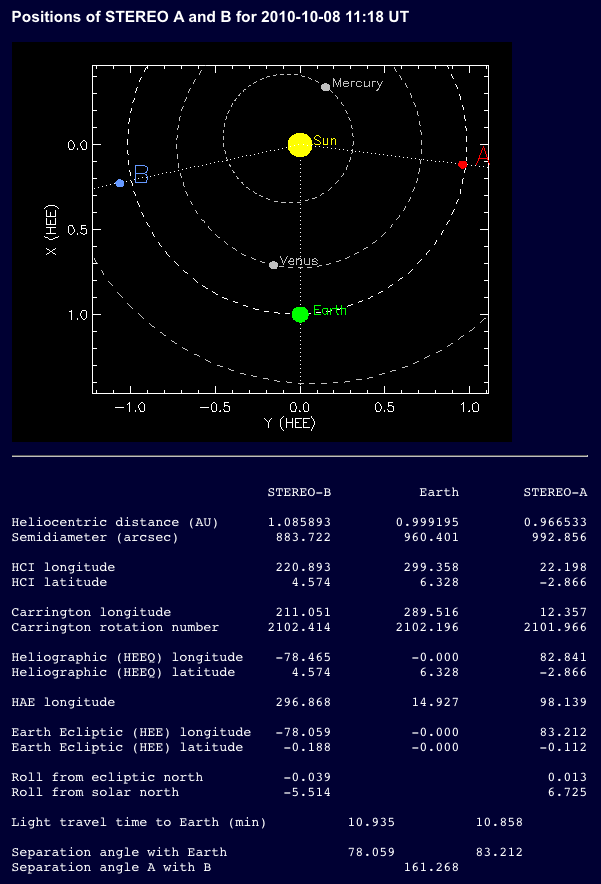
Task: Click the Heliocentric distance (AU) row label
Action: click(x=115, y=522)
